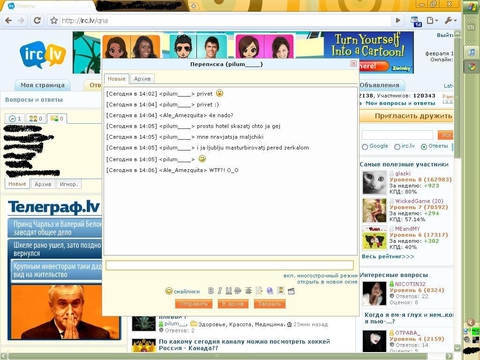This screenshot has height=360, width=480.
Task: Click the Windows Start button
Action: point(472,7)
